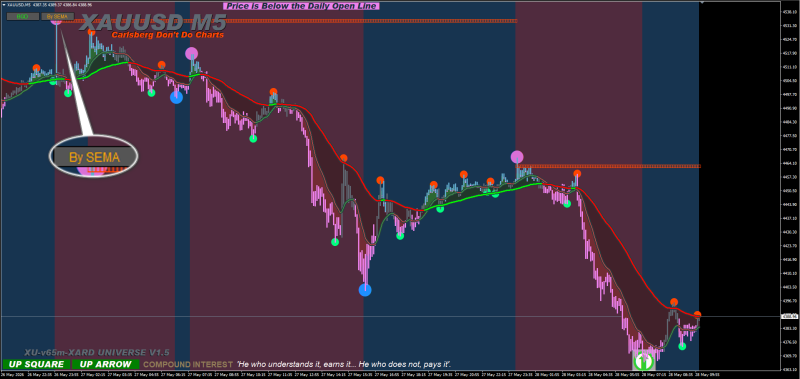
Task: Click the green UP ARROW button
Action: coord(106,364)
